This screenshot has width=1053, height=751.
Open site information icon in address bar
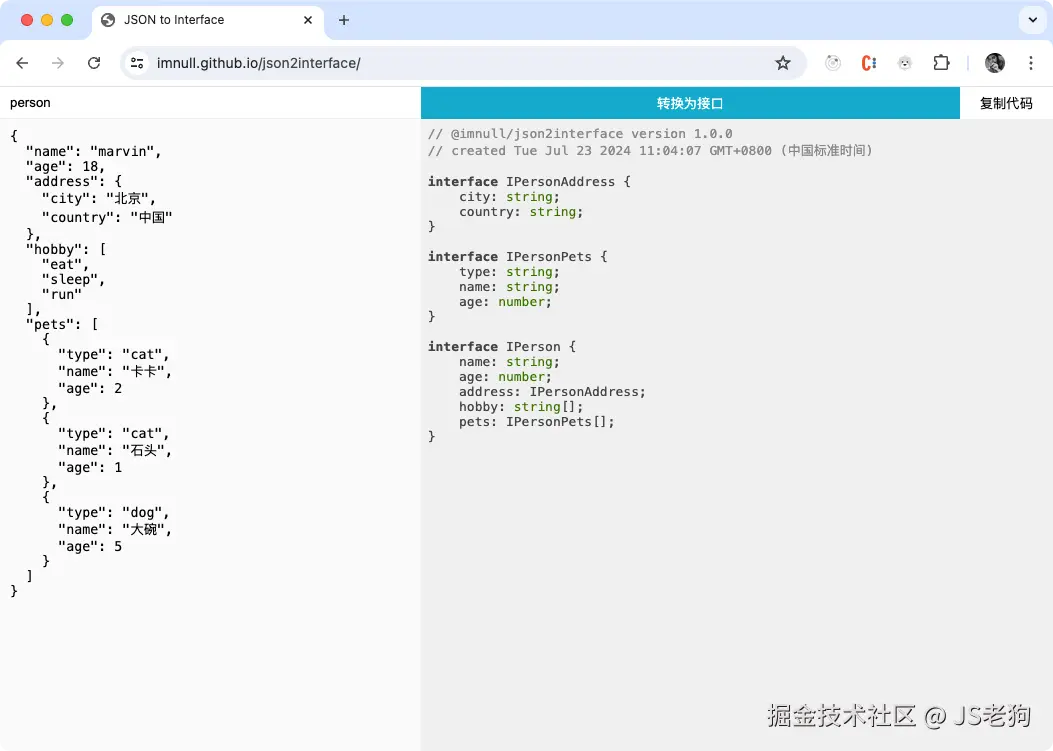click(x=137, y=63)
